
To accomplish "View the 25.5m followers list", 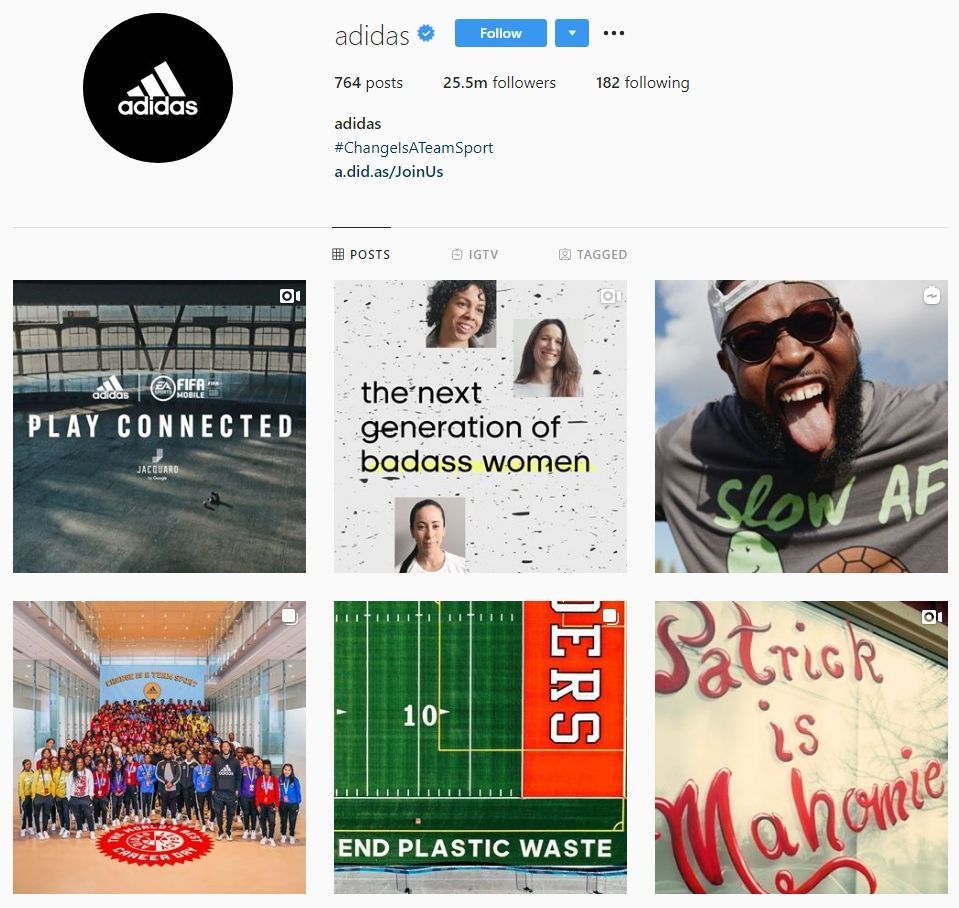I will pyautogui.click(x=499, y=83).
